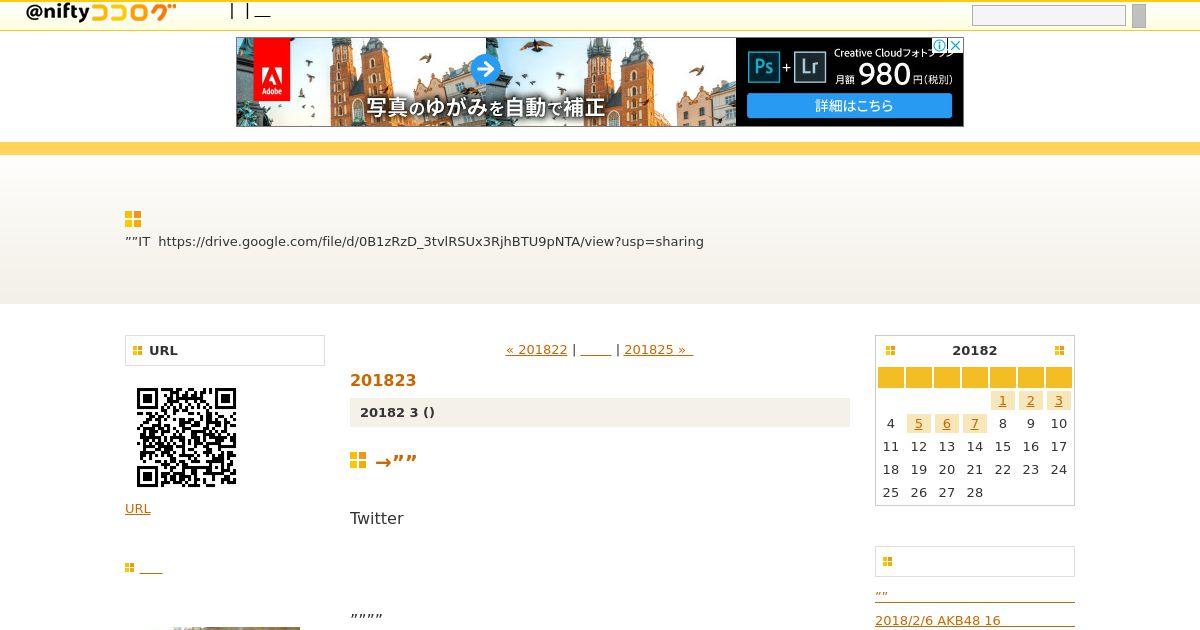Click the Lr Lightroom icon in the ad

(810, 67)
